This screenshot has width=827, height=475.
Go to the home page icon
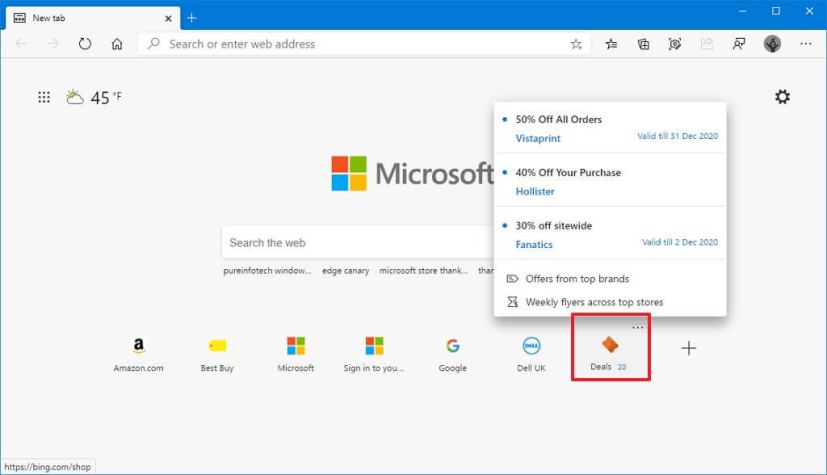pos(117,44)
